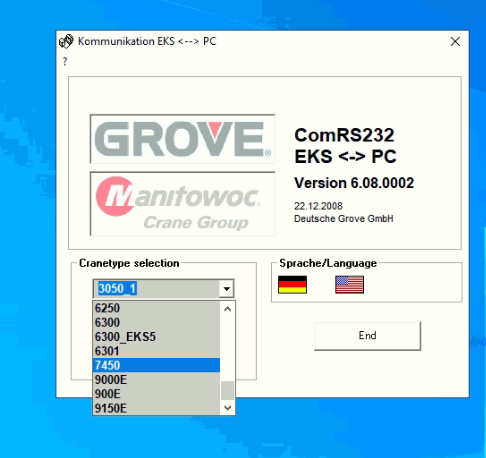486x458 pixels.
Task: Open the ? help menu
Action: pyautogui.click(x=65, y=61)
